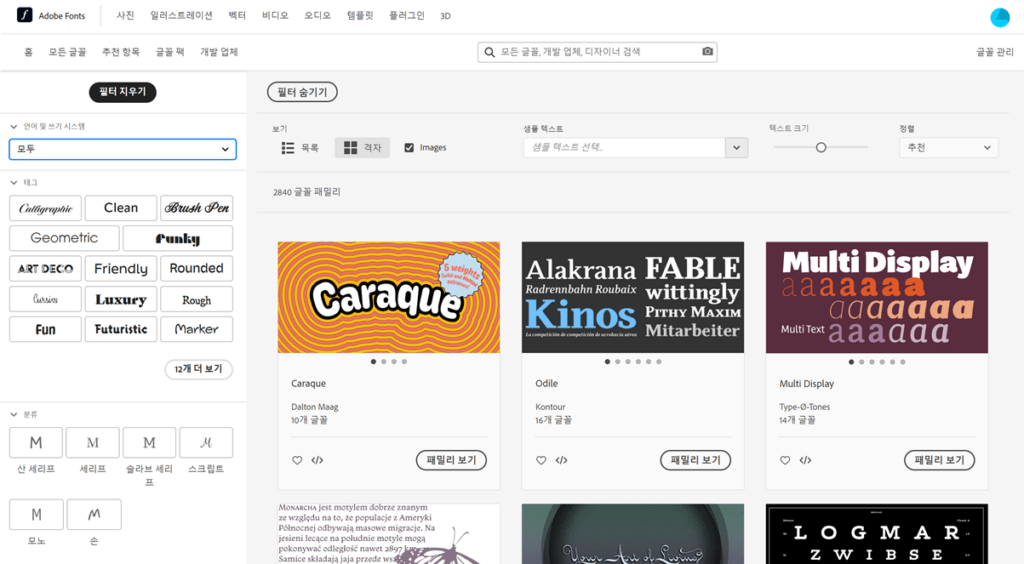Favorite Multi Display with heart icon

click(785, 460)
